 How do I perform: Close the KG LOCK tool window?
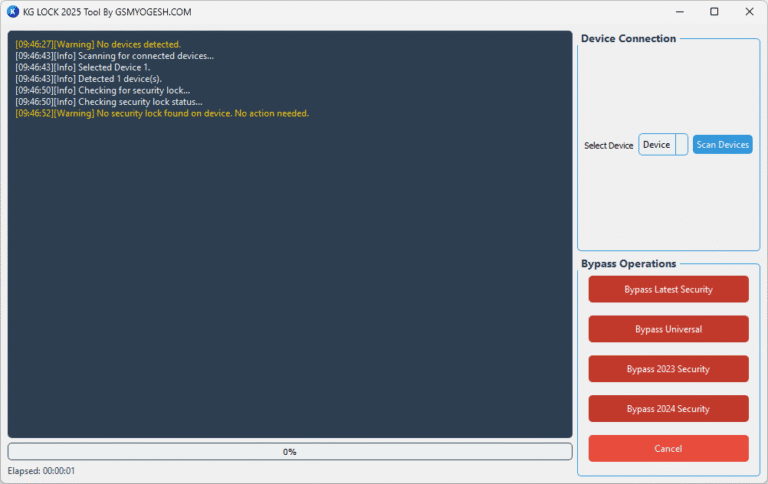pyautogui.click(x=749, y=12)
